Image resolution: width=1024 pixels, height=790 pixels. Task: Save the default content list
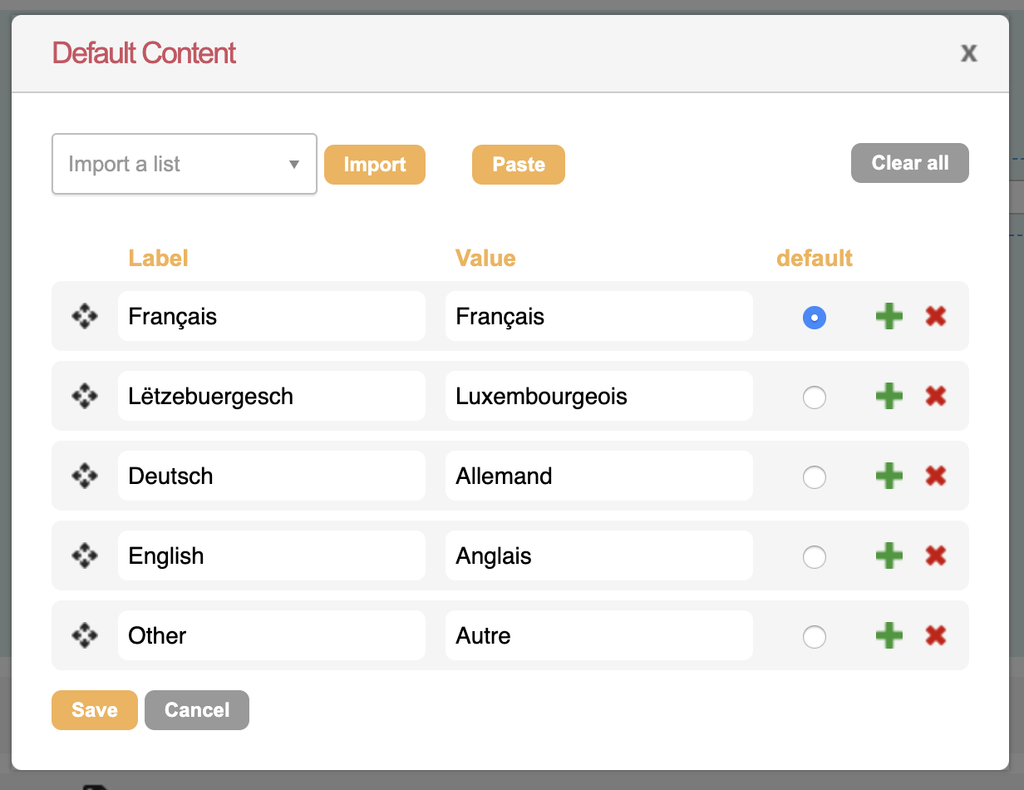pos(95,710)
